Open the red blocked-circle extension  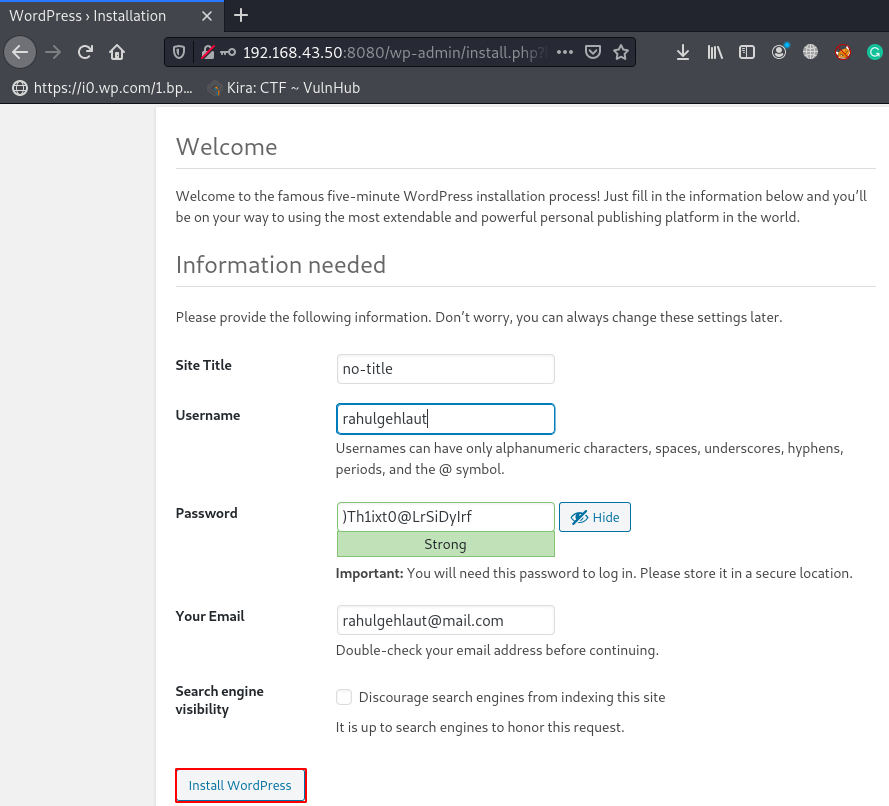click(x=843, y=52)
